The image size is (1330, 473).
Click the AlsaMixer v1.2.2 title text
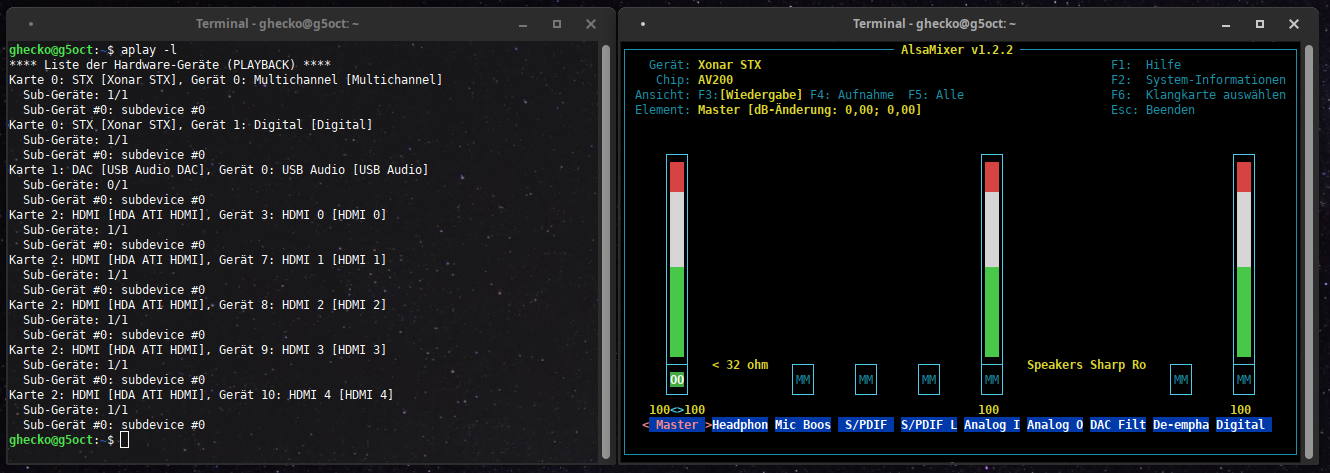[x=958, y=50]
